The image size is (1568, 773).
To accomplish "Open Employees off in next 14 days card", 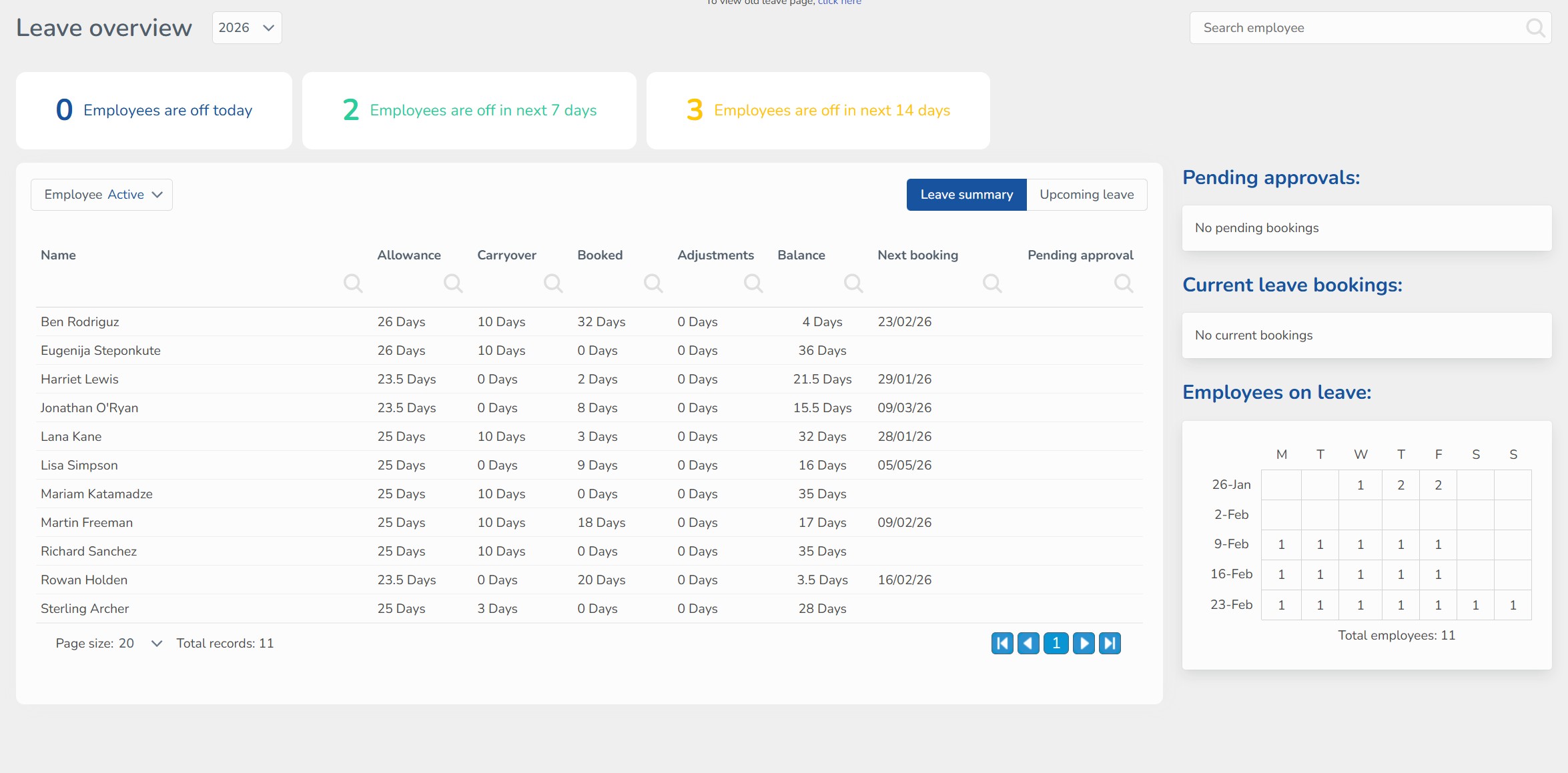I will pyautogui.click(x=818, y=111).
